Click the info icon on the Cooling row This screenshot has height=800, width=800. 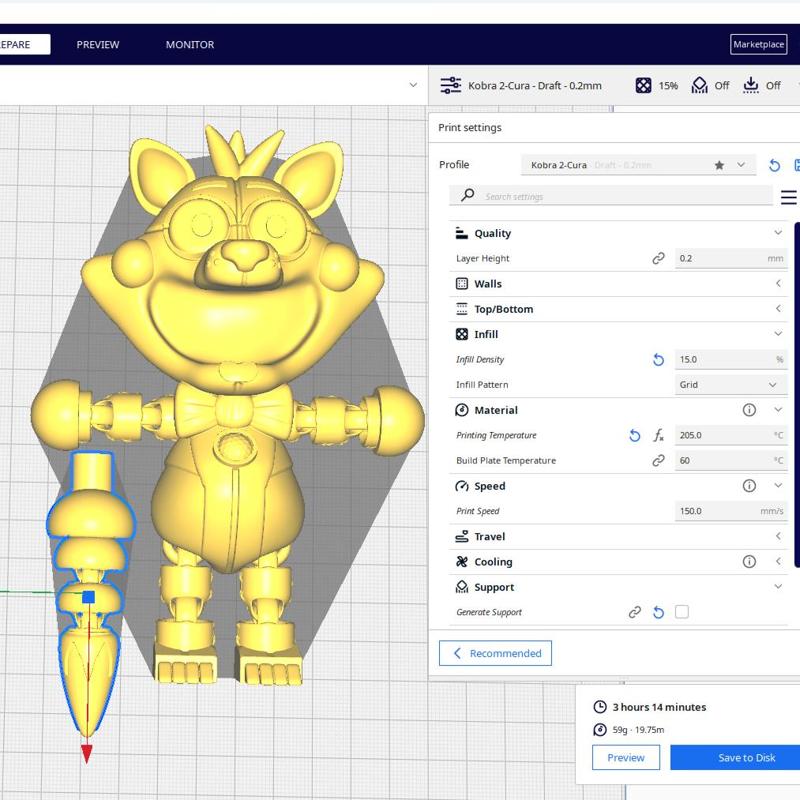point(749,562)
